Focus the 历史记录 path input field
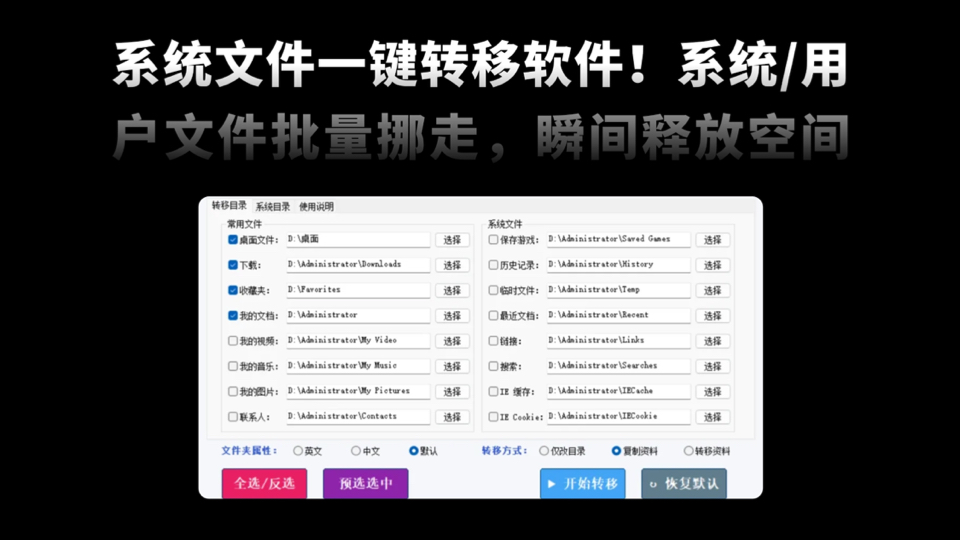This screenshot has width=960, height=540. click(x=618, y=265)
